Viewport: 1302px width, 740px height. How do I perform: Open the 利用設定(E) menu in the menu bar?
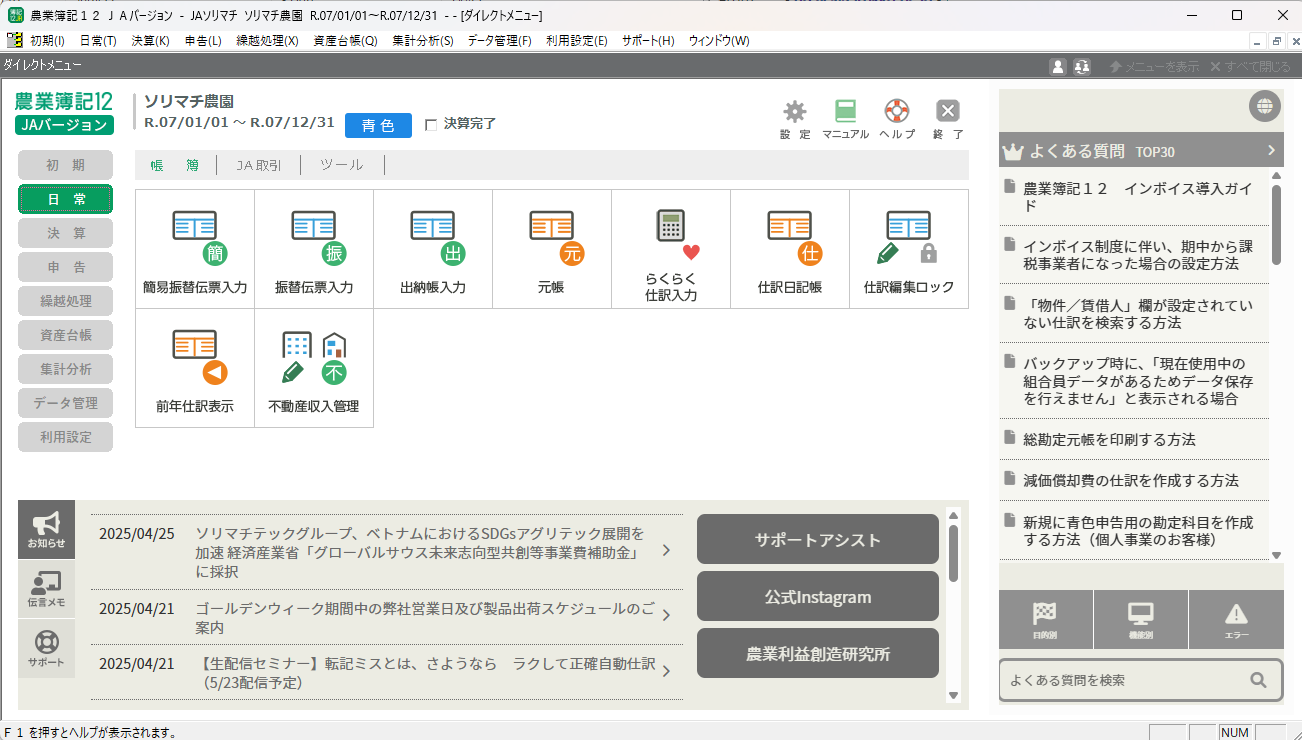[577, 41]
